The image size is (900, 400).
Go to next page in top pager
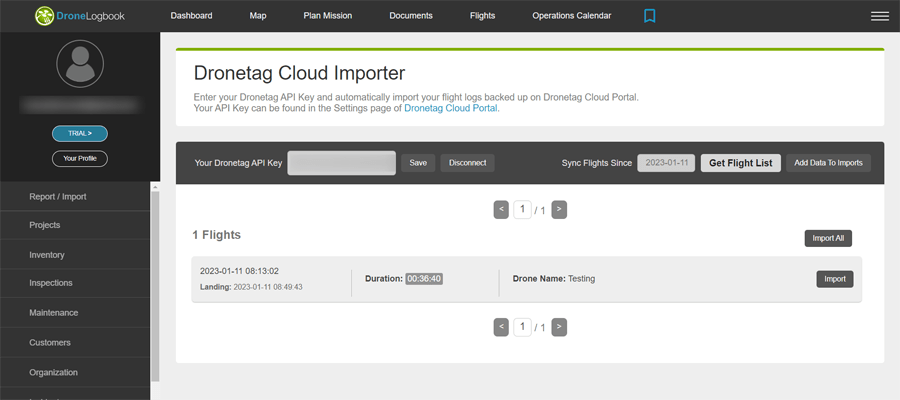point(559,209)
